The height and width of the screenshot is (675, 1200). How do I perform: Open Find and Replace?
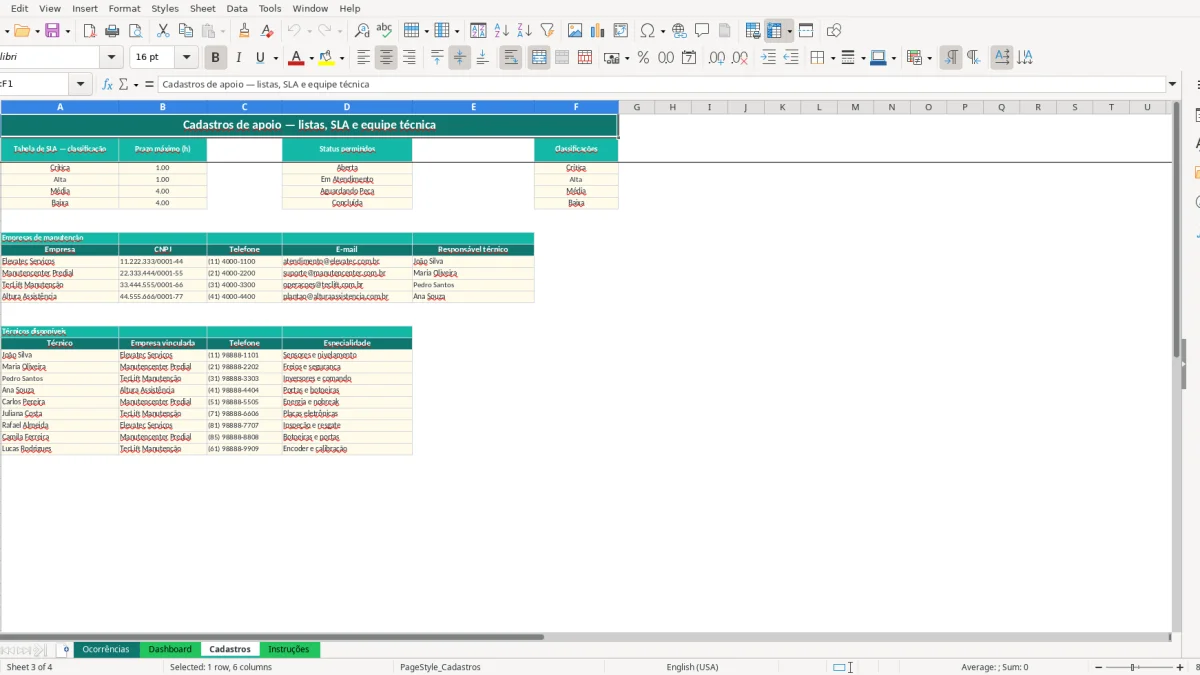(x=362, y=31)
